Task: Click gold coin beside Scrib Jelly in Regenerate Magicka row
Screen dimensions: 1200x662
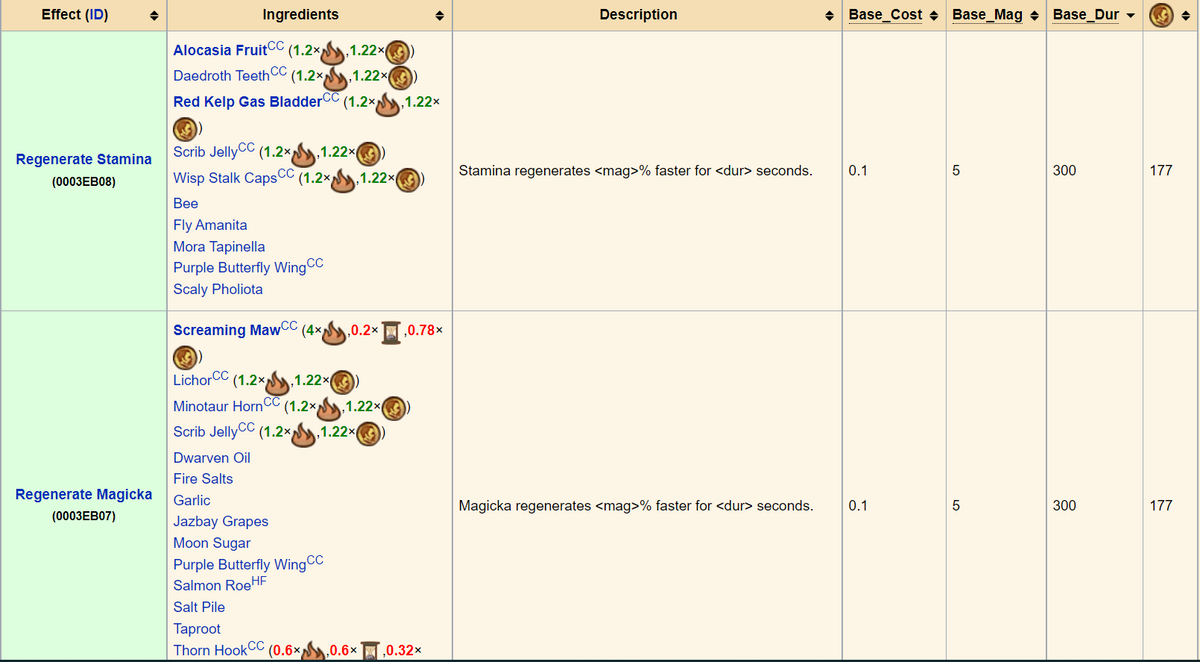Action: pos(370,434)
